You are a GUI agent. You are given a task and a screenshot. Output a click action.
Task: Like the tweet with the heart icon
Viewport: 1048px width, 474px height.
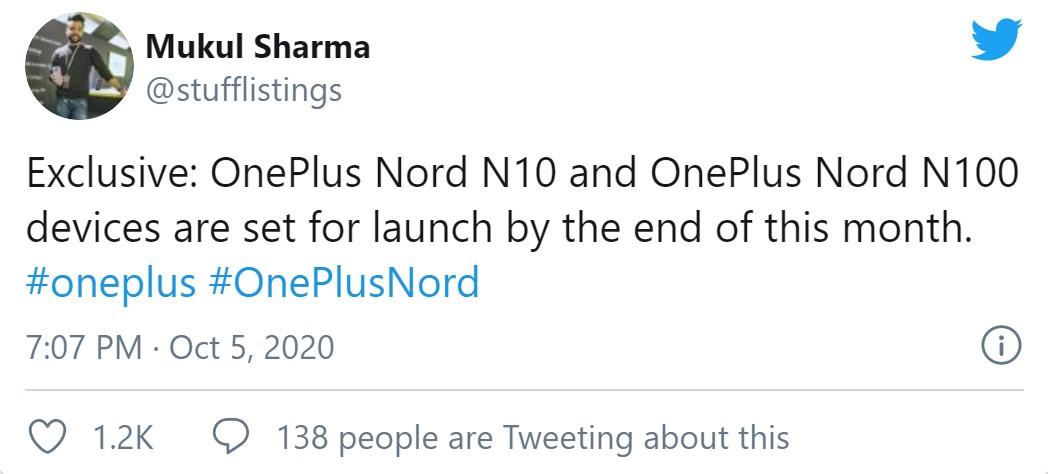click(x=49, y=437)
